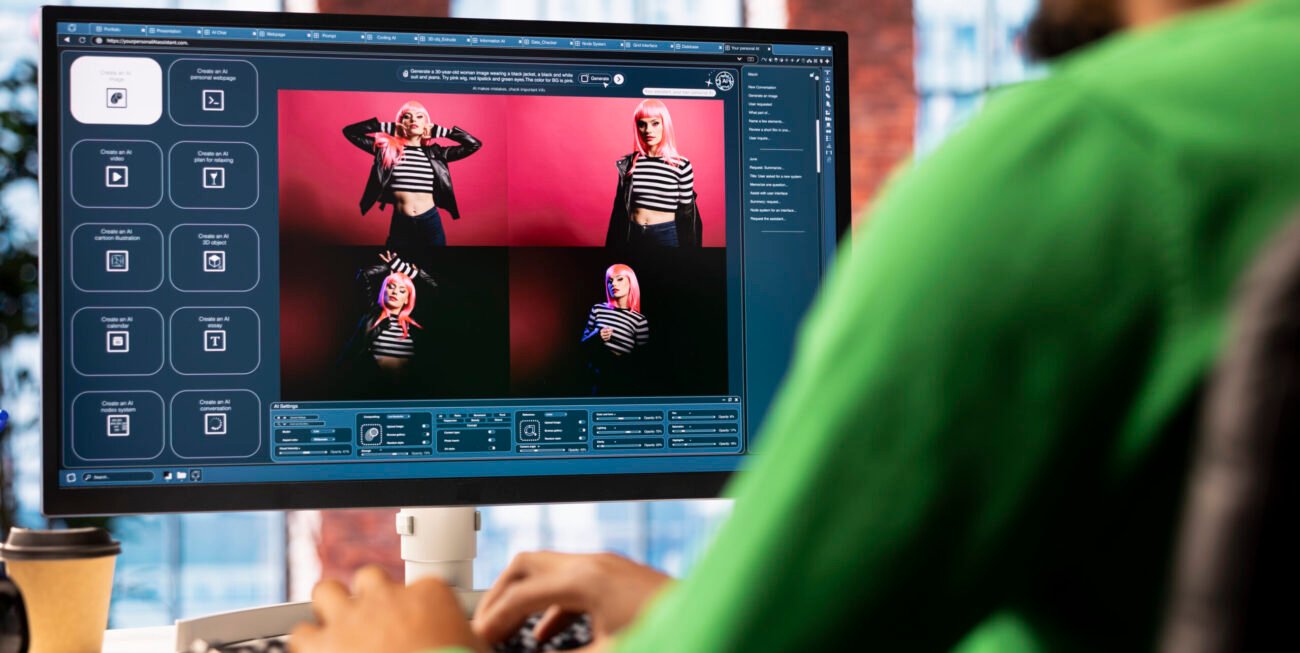Open the Create an AI 3D object tool

pyautogui.click(x=214, y=257)
